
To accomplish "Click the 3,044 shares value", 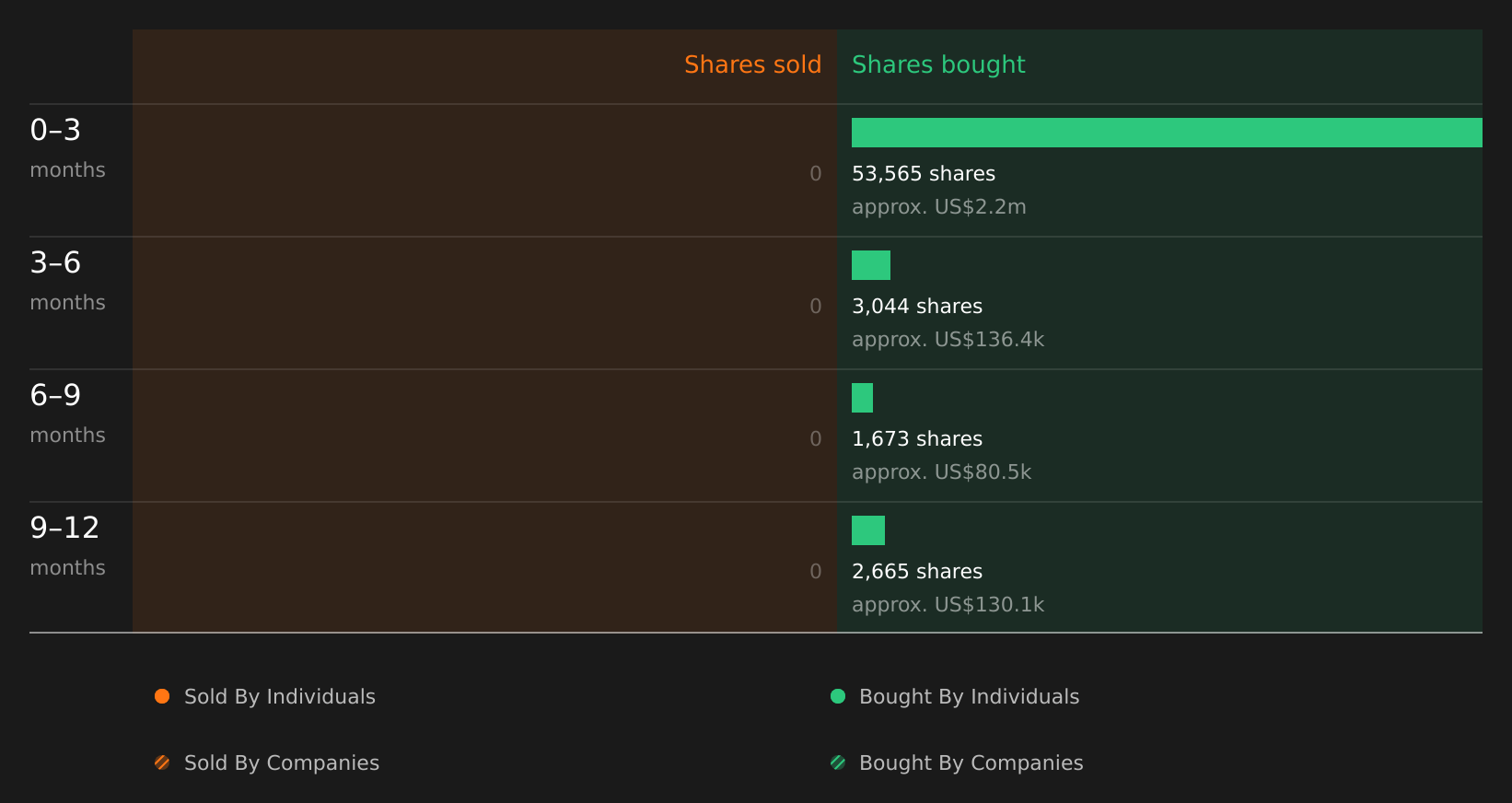I will pos(917,307).
